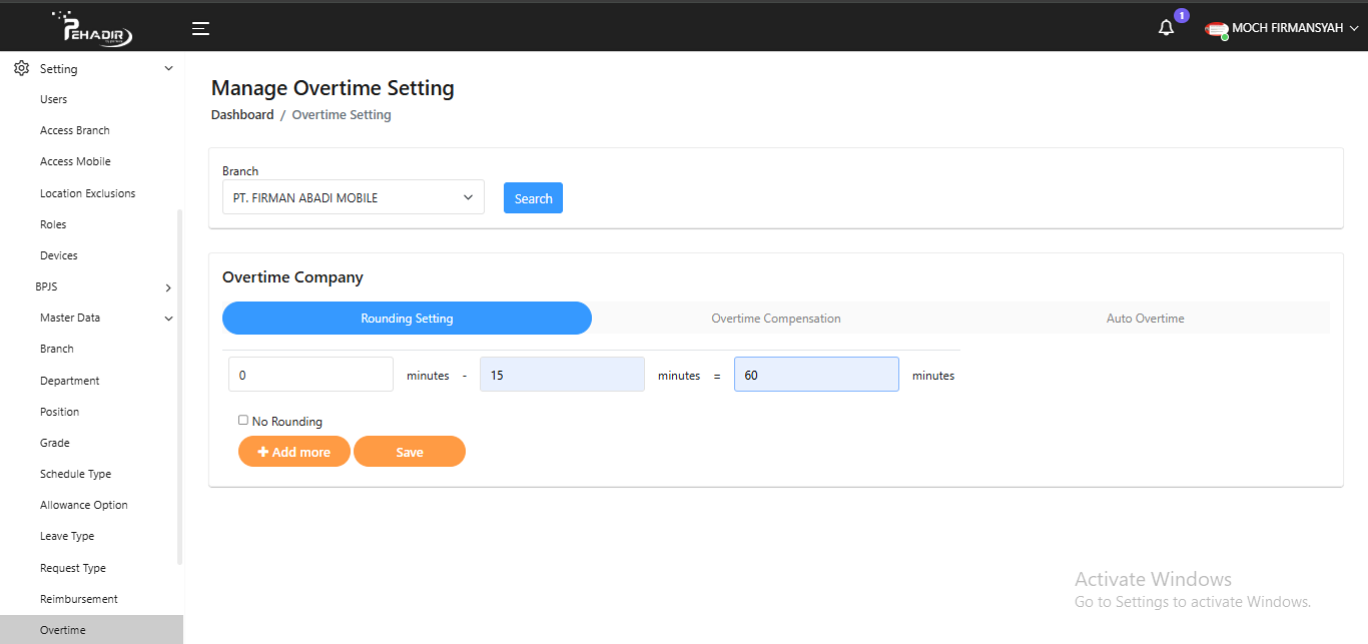The image size is (1368, 644).
Task: Click the Add more button
Action: [x=294, y=452]
